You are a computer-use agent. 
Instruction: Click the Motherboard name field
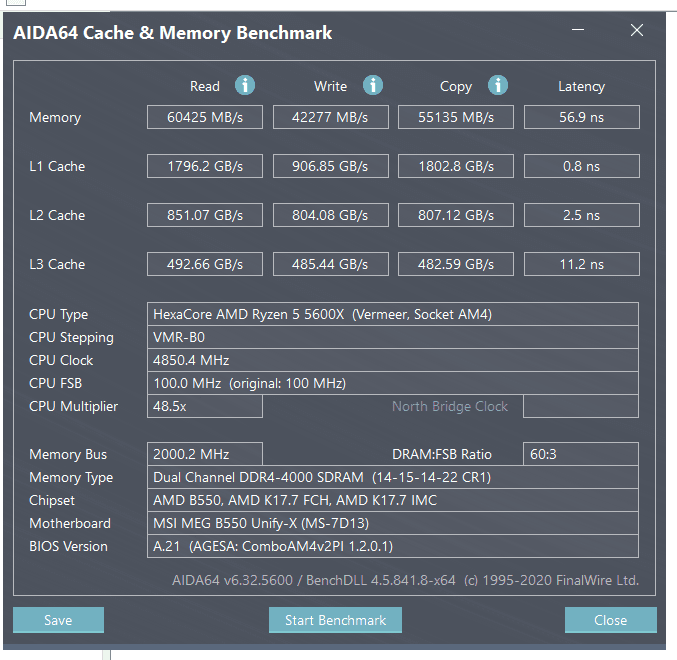point(392,523)
